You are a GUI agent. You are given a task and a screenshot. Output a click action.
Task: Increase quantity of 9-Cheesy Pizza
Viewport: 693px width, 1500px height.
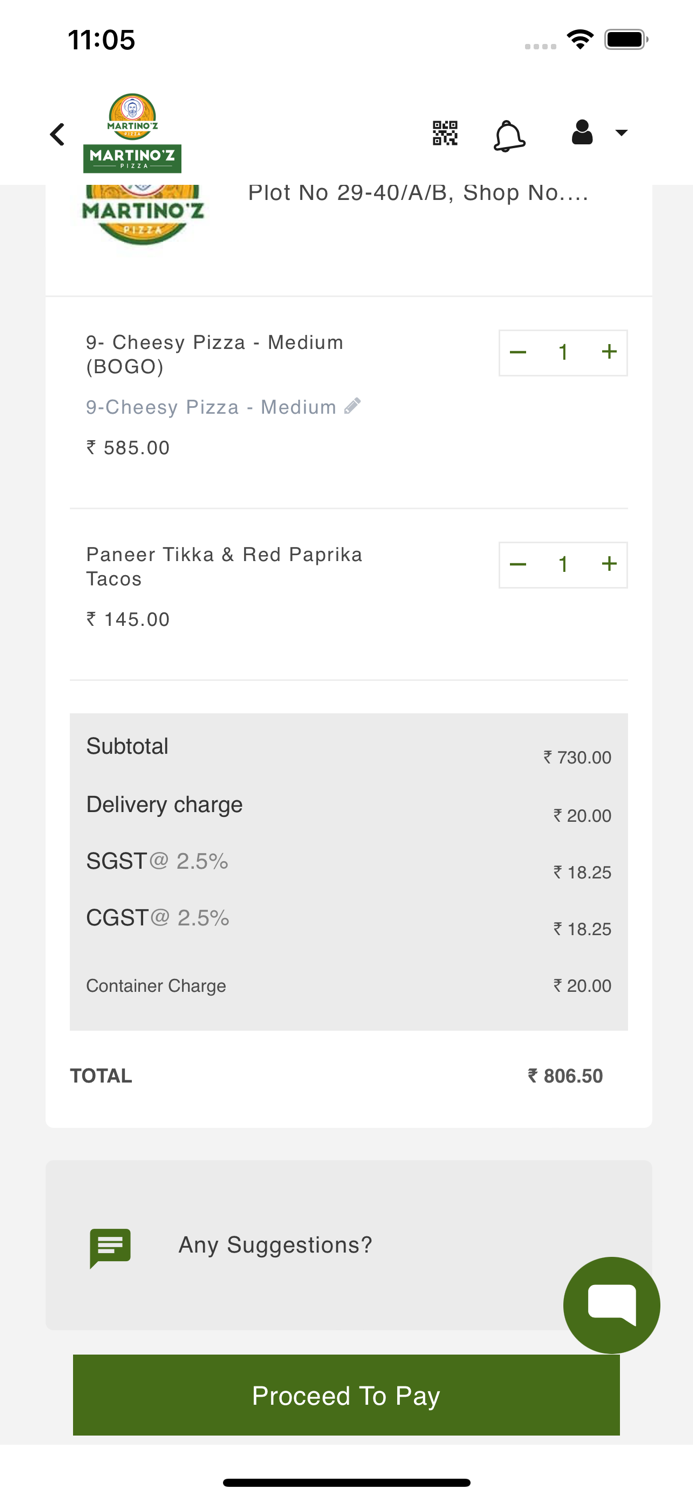coord(609,352)
